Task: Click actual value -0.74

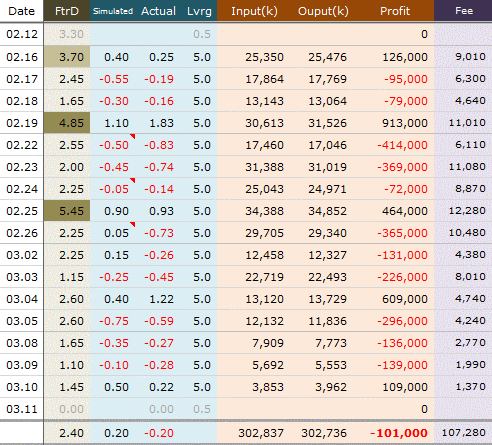Action: tap(159, 167)
